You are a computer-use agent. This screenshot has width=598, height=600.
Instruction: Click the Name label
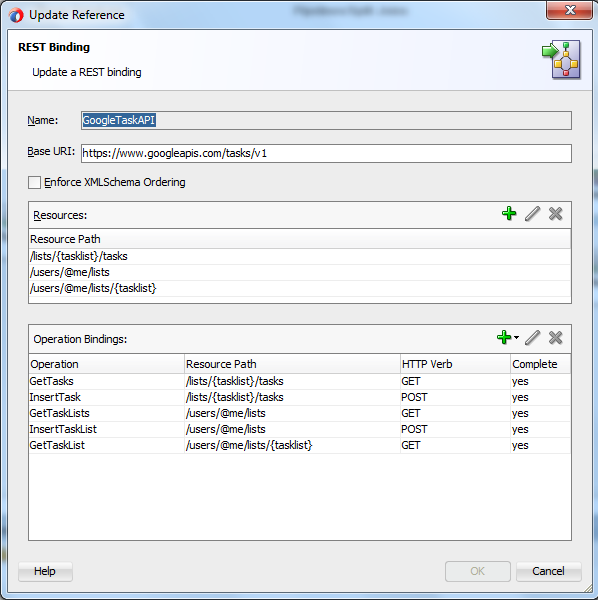click(42, 121)
